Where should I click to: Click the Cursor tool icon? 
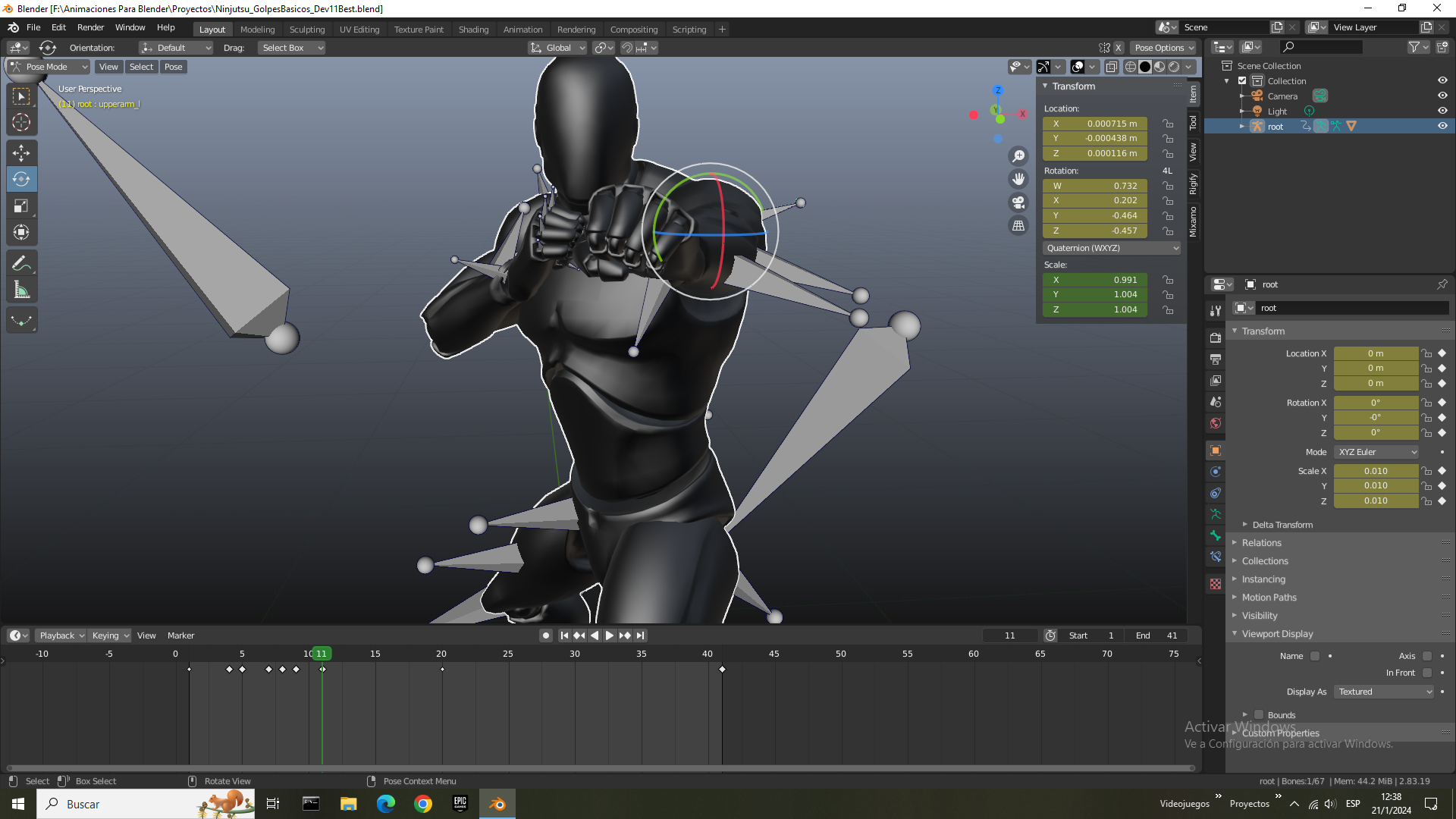point(21,122)
